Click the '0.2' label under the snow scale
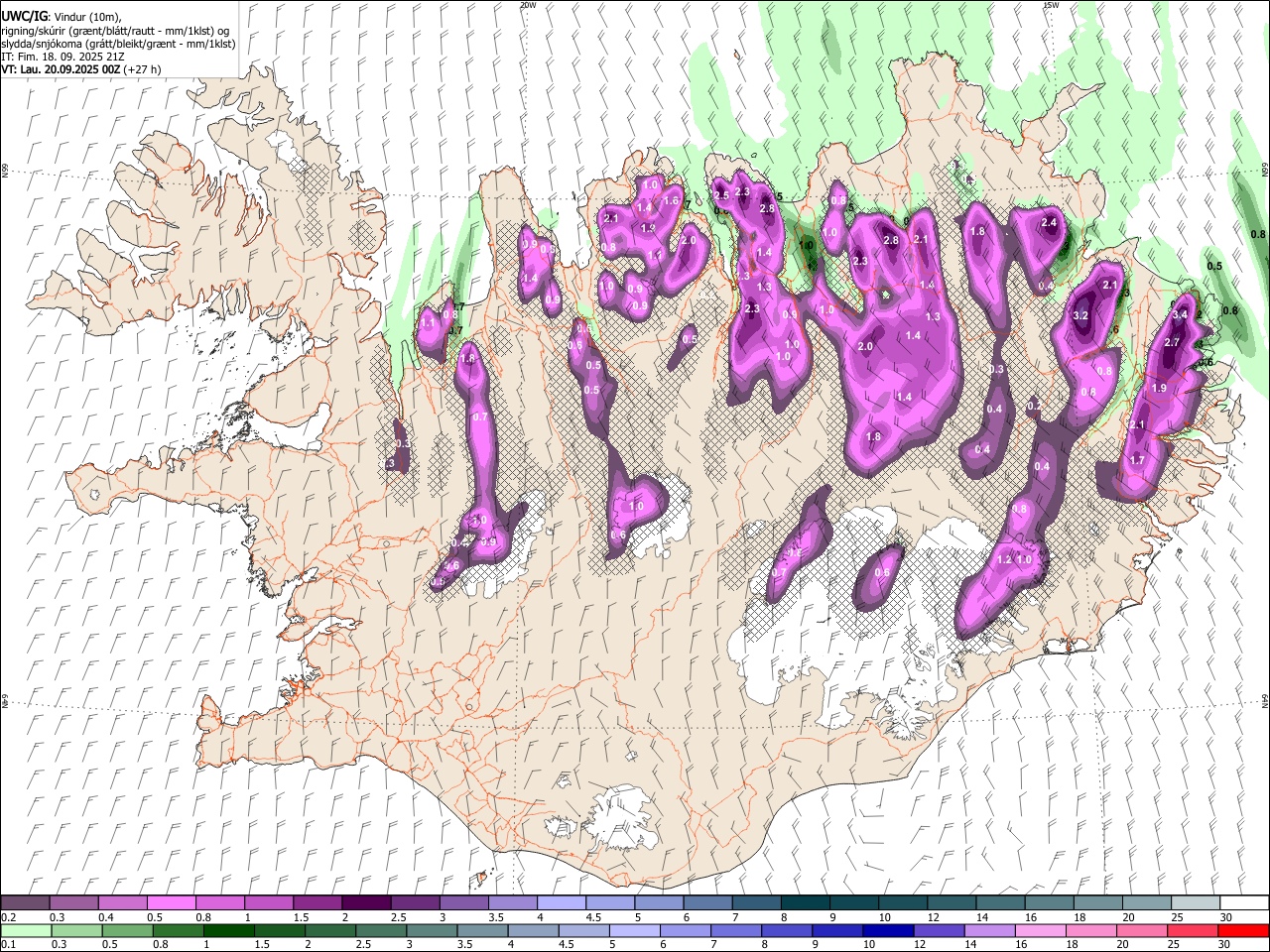This screenshot has width=1270, height=952. (8, 917)
